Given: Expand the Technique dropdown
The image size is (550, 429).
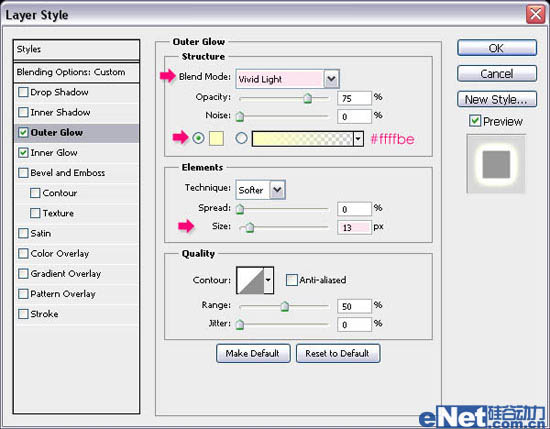Looking at the screenshot, I should coord(277,190).
